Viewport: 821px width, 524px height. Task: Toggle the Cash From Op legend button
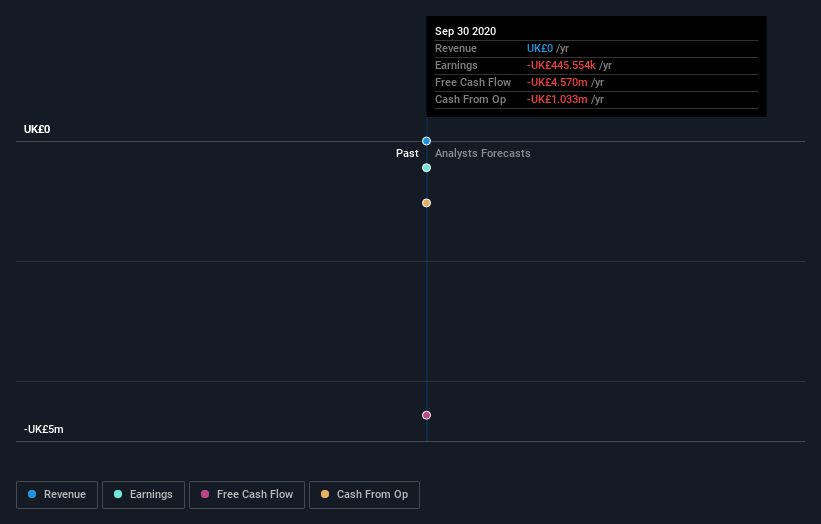pos(364,495)
